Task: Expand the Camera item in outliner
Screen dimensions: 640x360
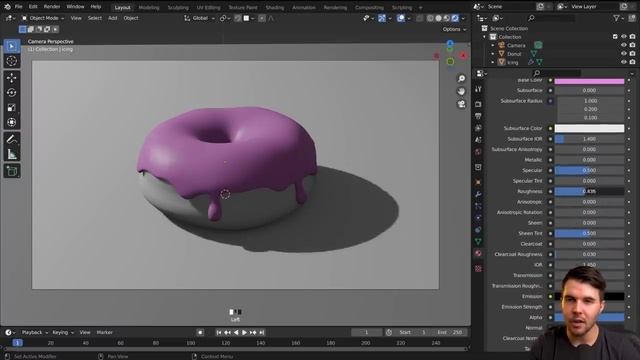Action: tap(493, 45)
